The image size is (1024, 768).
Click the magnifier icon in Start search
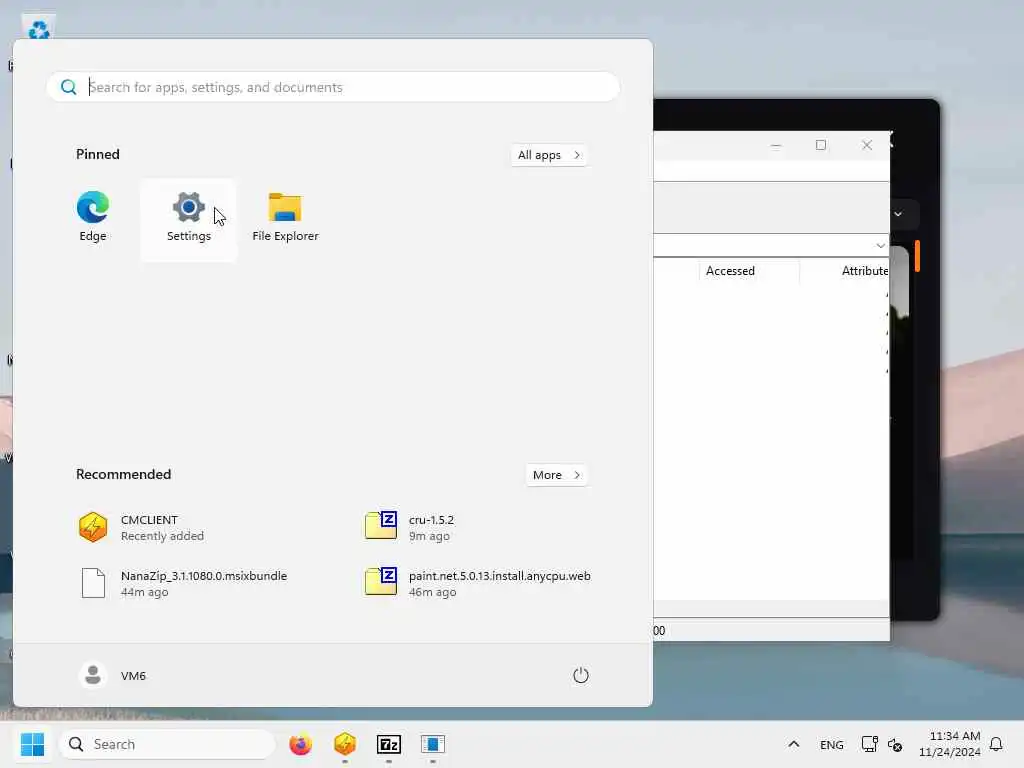click(69, 87)
